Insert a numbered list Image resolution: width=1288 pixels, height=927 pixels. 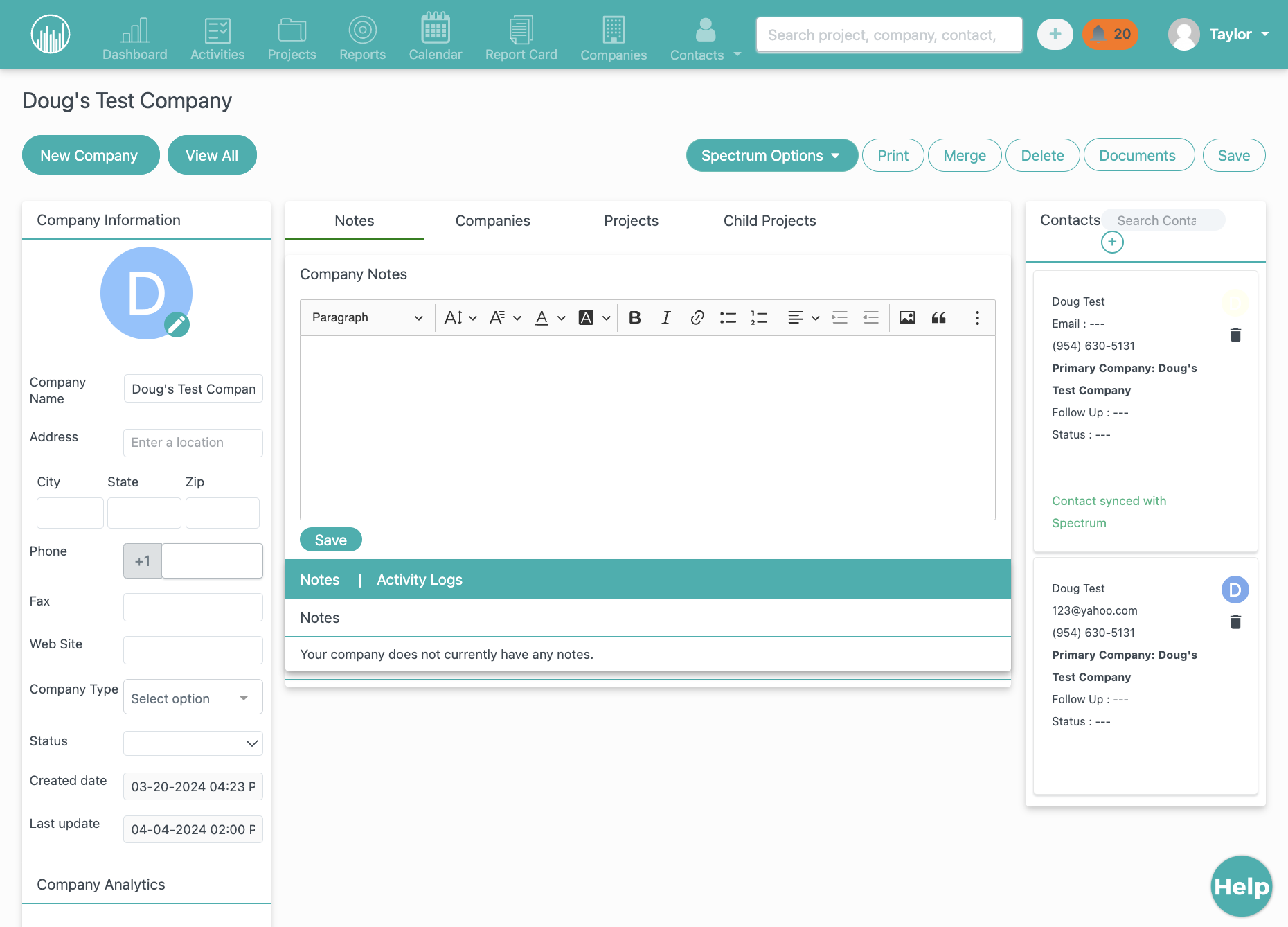[759, 317]
